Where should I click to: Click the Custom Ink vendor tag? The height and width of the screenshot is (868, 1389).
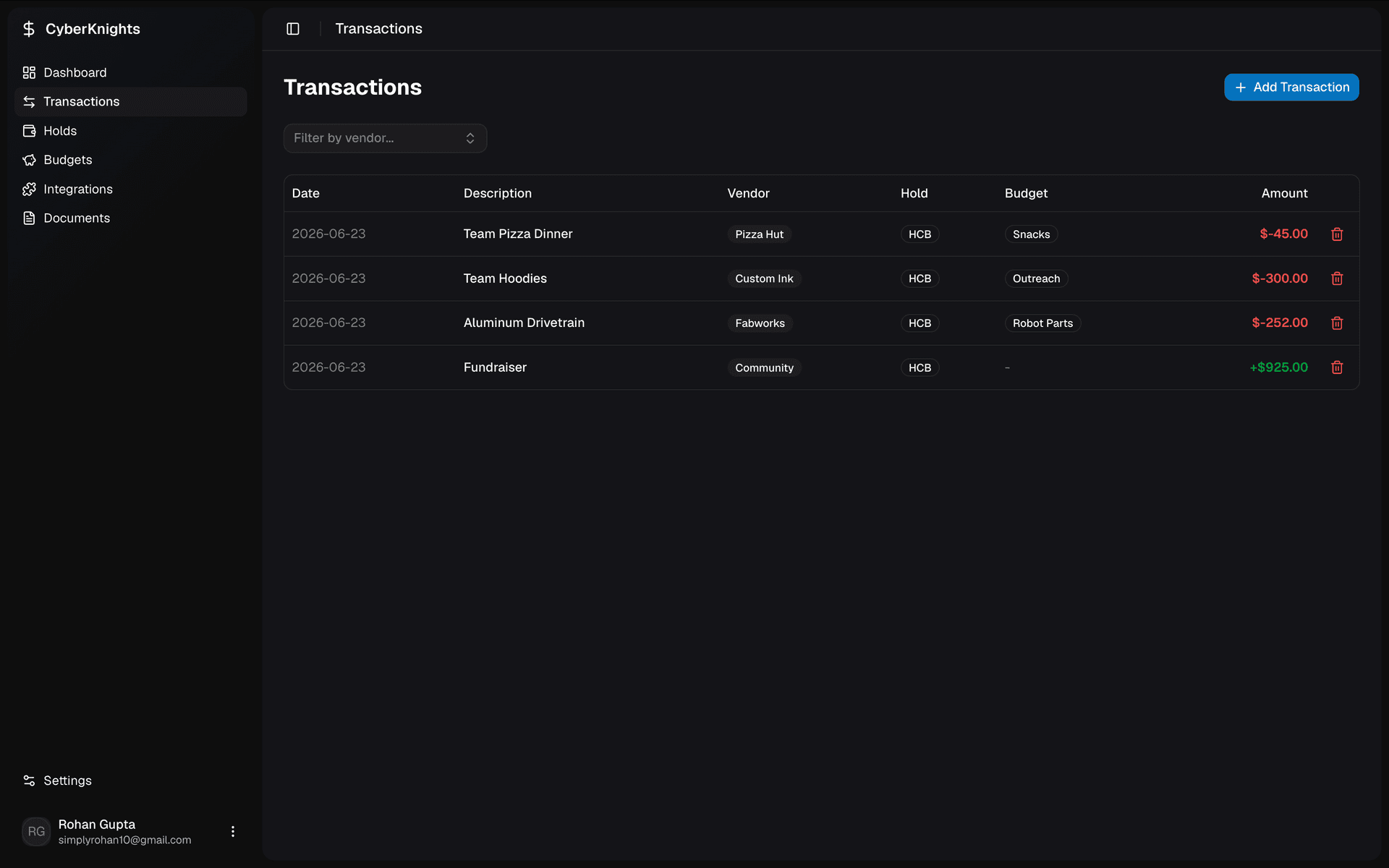(764, 278)
